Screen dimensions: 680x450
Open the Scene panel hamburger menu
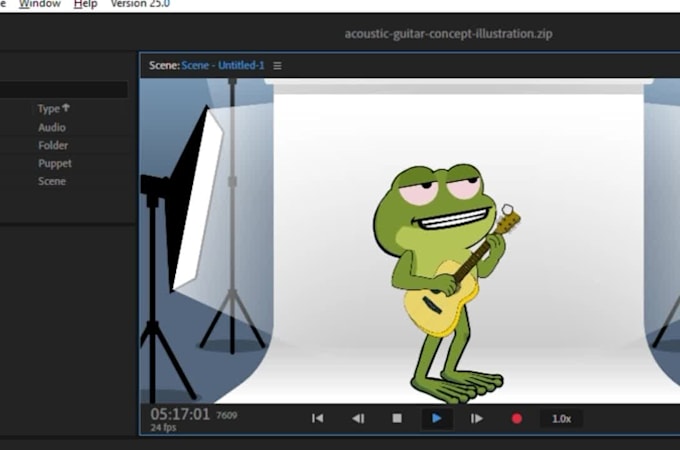pyautogui.click(x=278, y=65)
